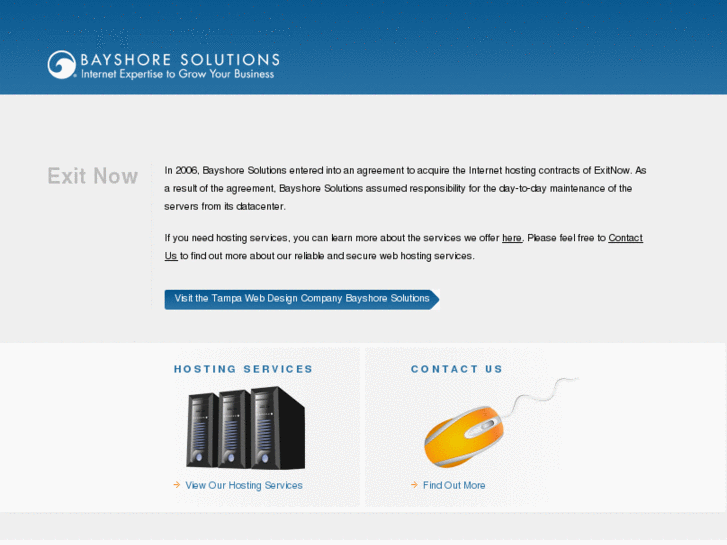The image size is (727, 545).
Task: Click the Bayshore Solutions swirl logo icon
Action: 61,64
